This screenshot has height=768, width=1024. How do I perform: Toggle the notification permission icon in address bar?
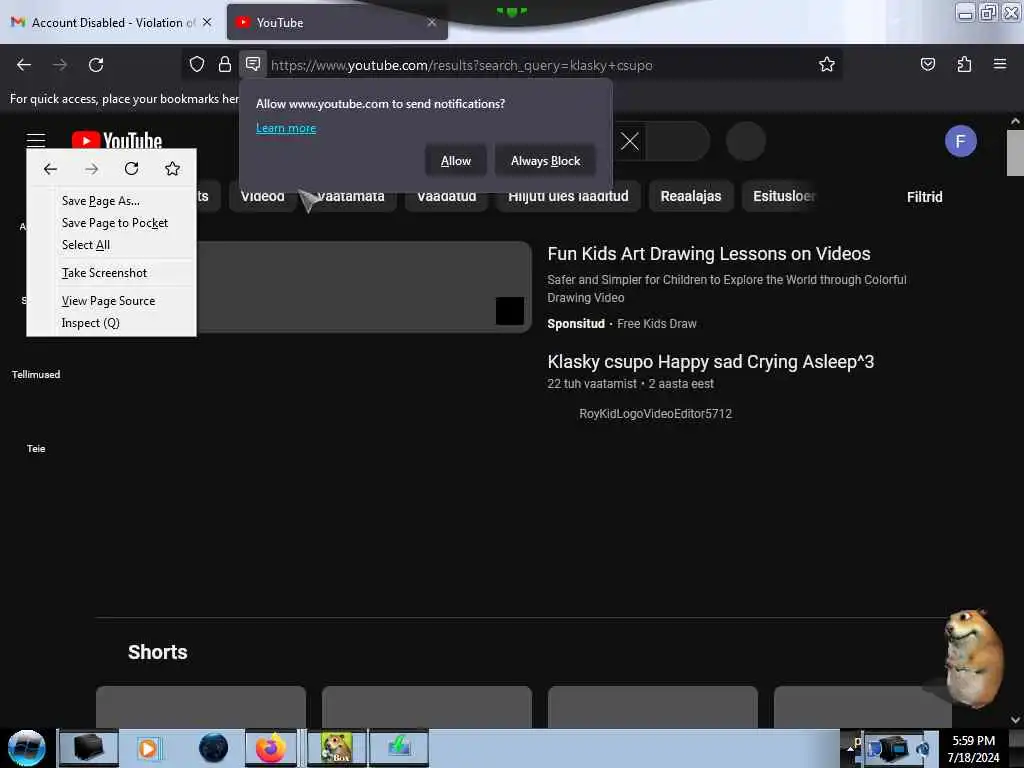[x=253, y=64]
